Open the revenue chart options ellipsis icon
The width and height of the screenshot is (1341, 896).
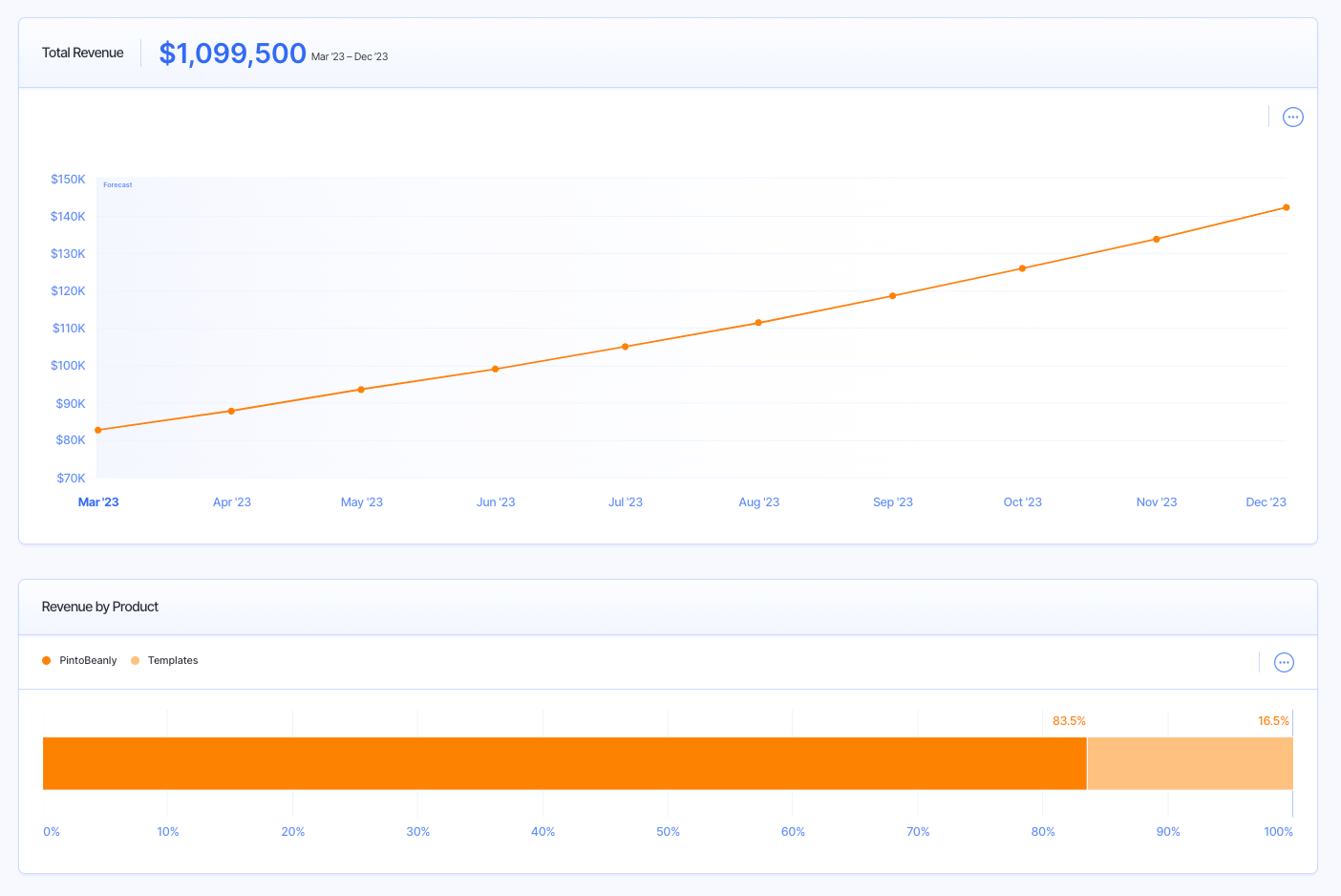click(x=1293, y=117)
